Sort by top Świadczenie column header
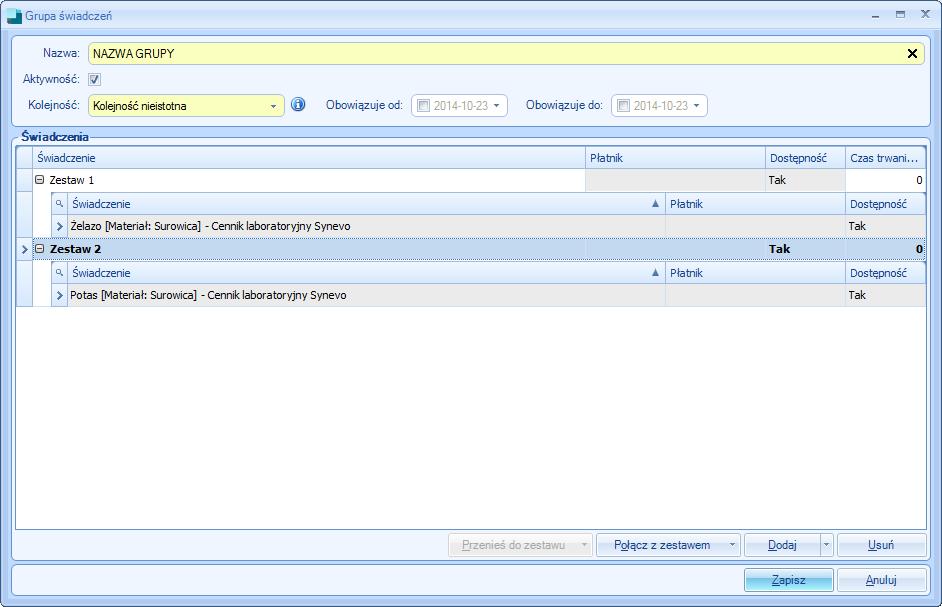 click(x=309, y=158)
